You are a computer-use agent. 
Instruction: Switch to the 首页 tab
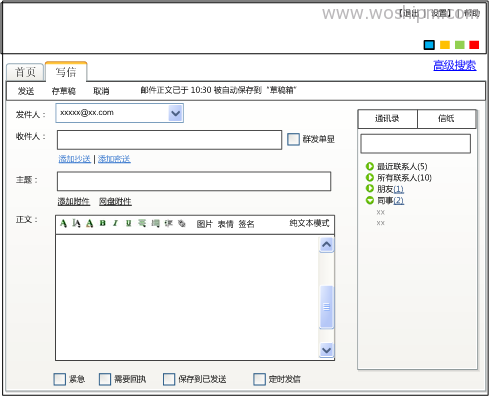[x=25, y=72]
